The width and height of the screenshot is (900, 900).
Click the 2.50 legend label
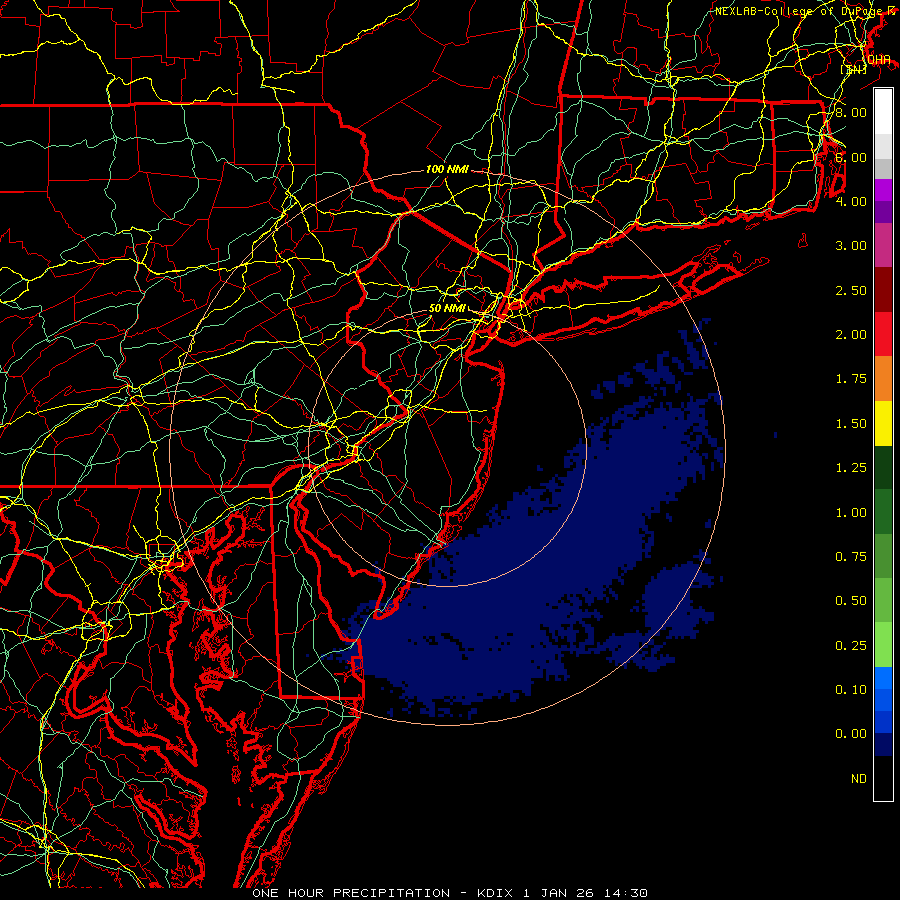click(x=851, y=290)
